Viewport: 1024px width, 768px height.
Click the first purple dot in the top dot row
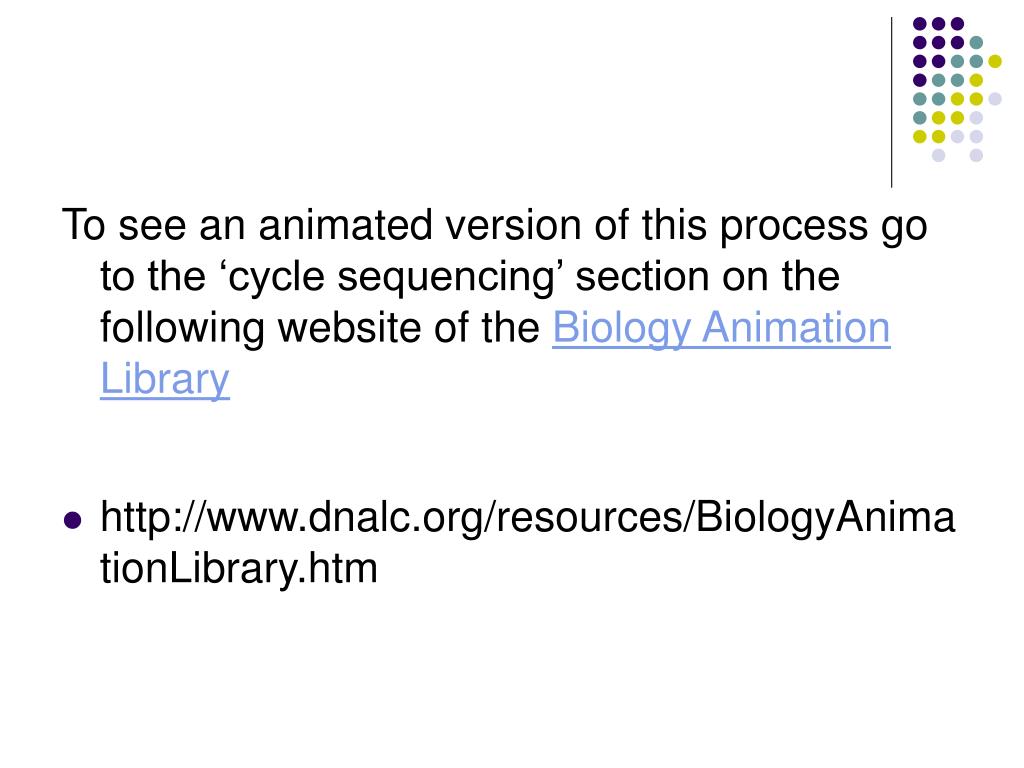click(x=920, y=24)
